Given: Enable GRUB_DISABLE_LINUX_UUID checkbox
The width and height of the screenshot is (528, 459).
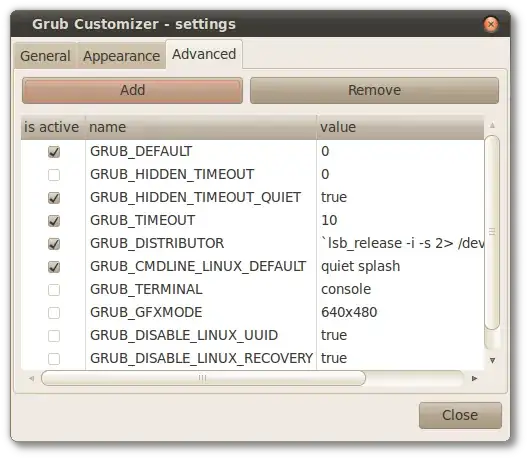Looking at the screenshot, I should (54, 336).
